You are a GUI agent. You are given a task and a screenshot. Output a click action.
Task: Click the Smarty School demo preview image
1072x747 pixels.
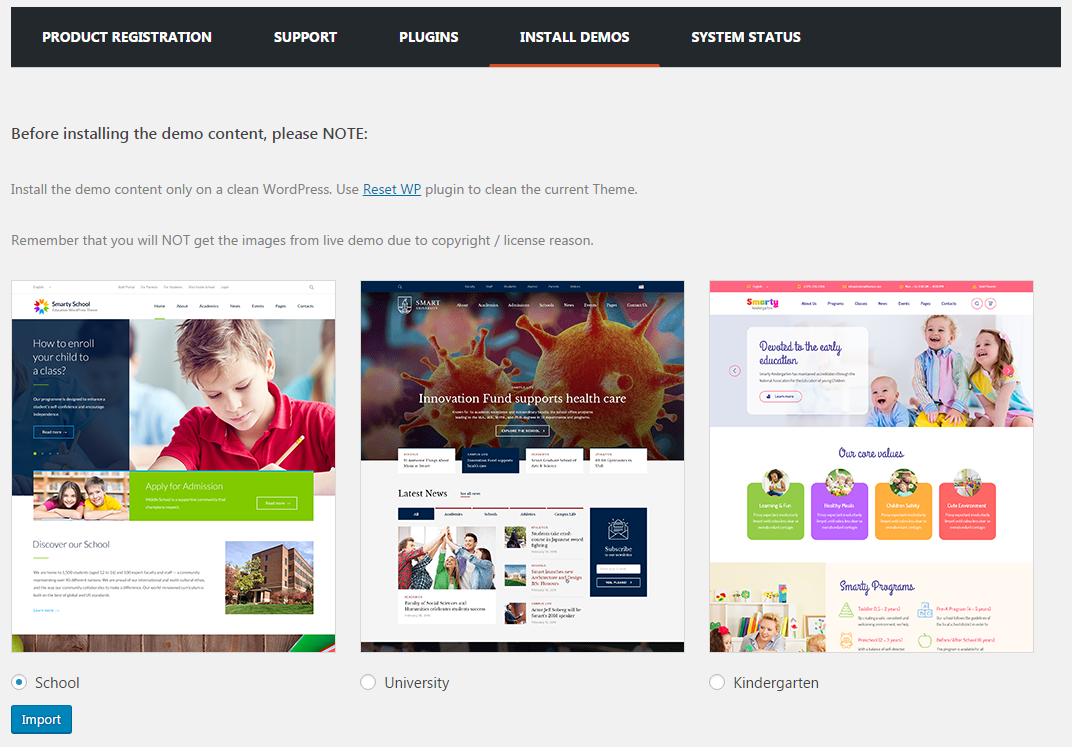coord(173,466)
